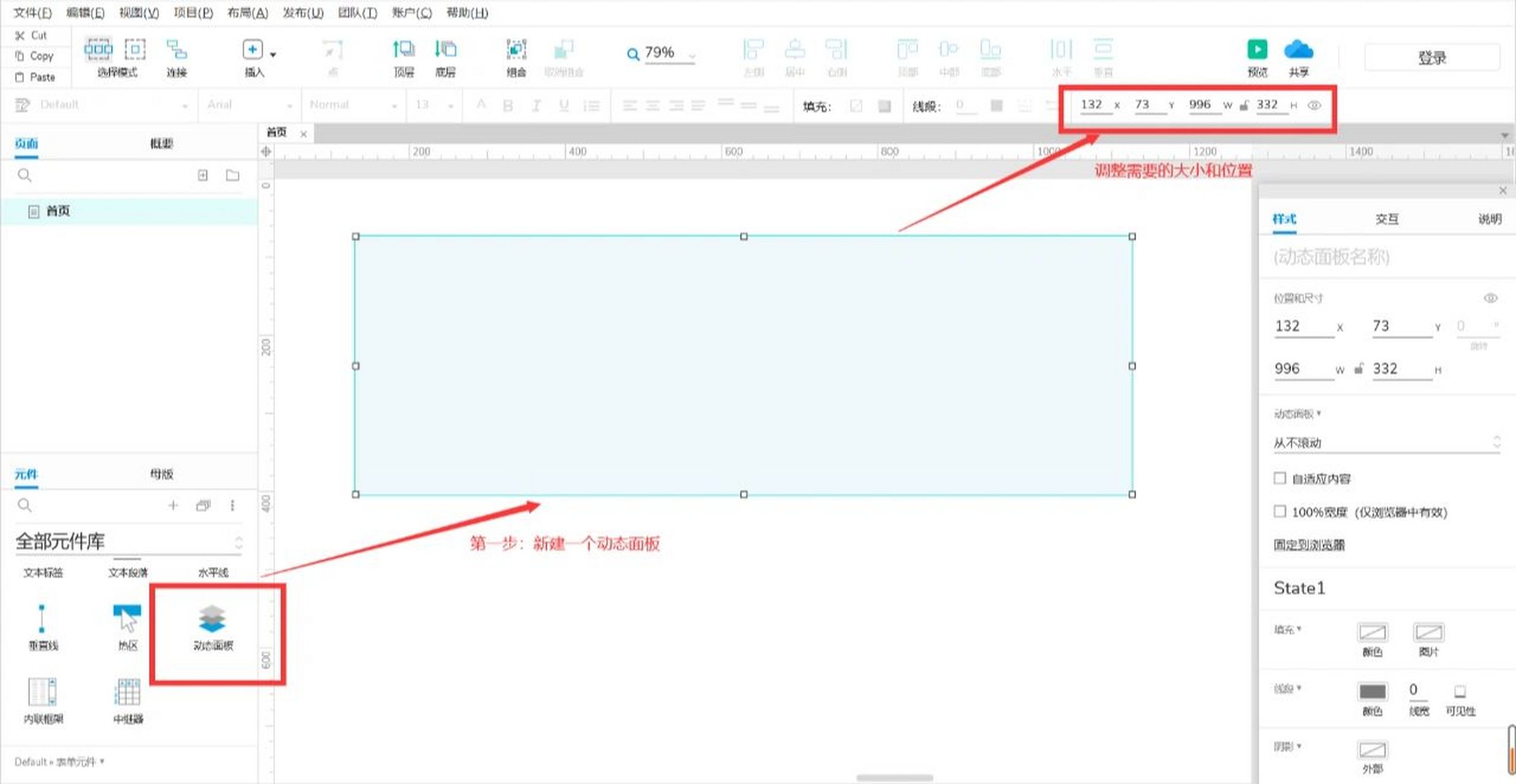Group selection with 组合 icon
This screenshot has width=1516, height=784.
[x=516, y=55]
